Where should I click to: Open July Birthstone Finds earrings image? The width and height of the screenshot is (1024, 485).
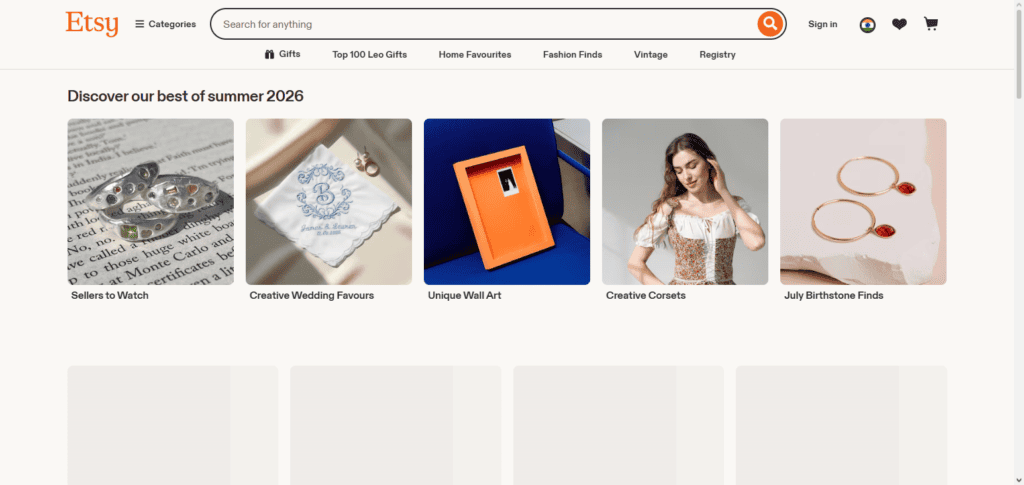point(863,202)
